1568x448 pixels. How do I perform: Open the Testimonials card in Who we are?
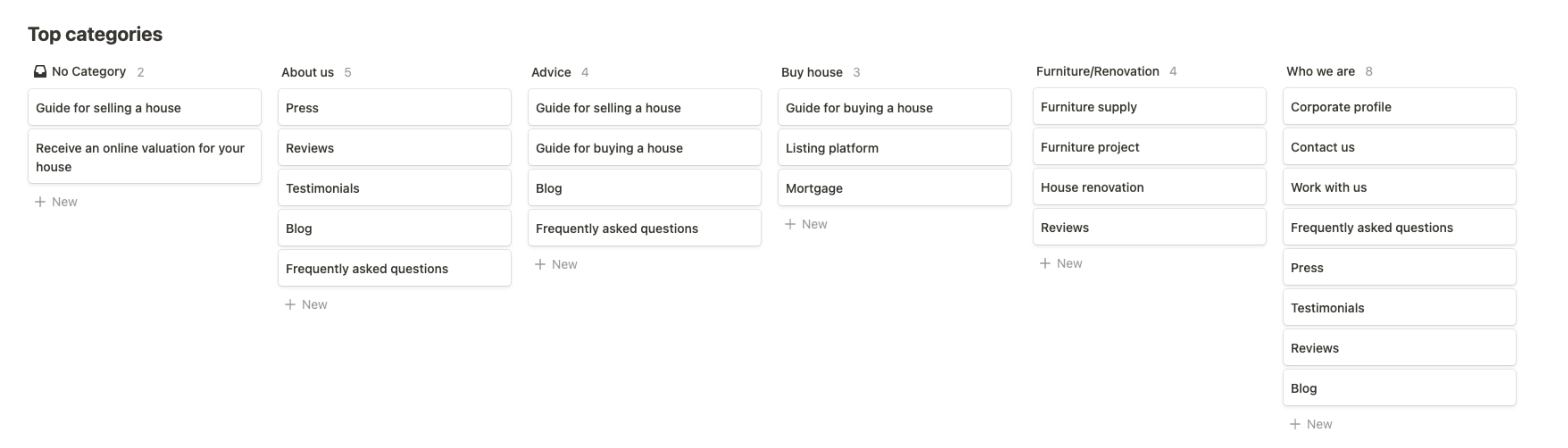[x=1399, y=307]
